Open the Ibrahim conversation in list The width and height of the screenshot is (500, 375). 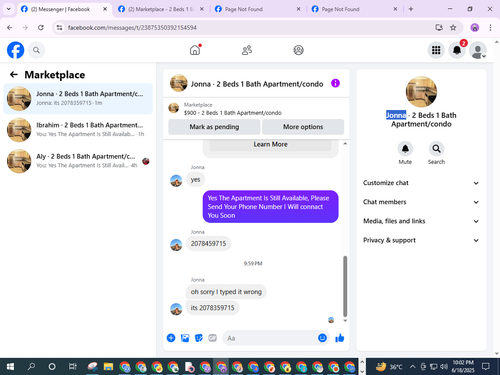pyautogui.click(x=78, y=130)
